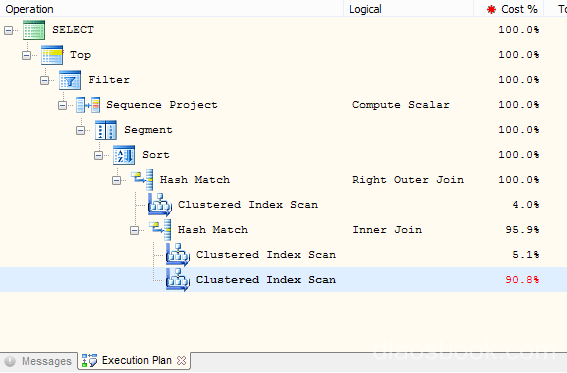Viewport: 567px width, 373px height.
Task: Collapse the Segment node
Action: [80, 130]
